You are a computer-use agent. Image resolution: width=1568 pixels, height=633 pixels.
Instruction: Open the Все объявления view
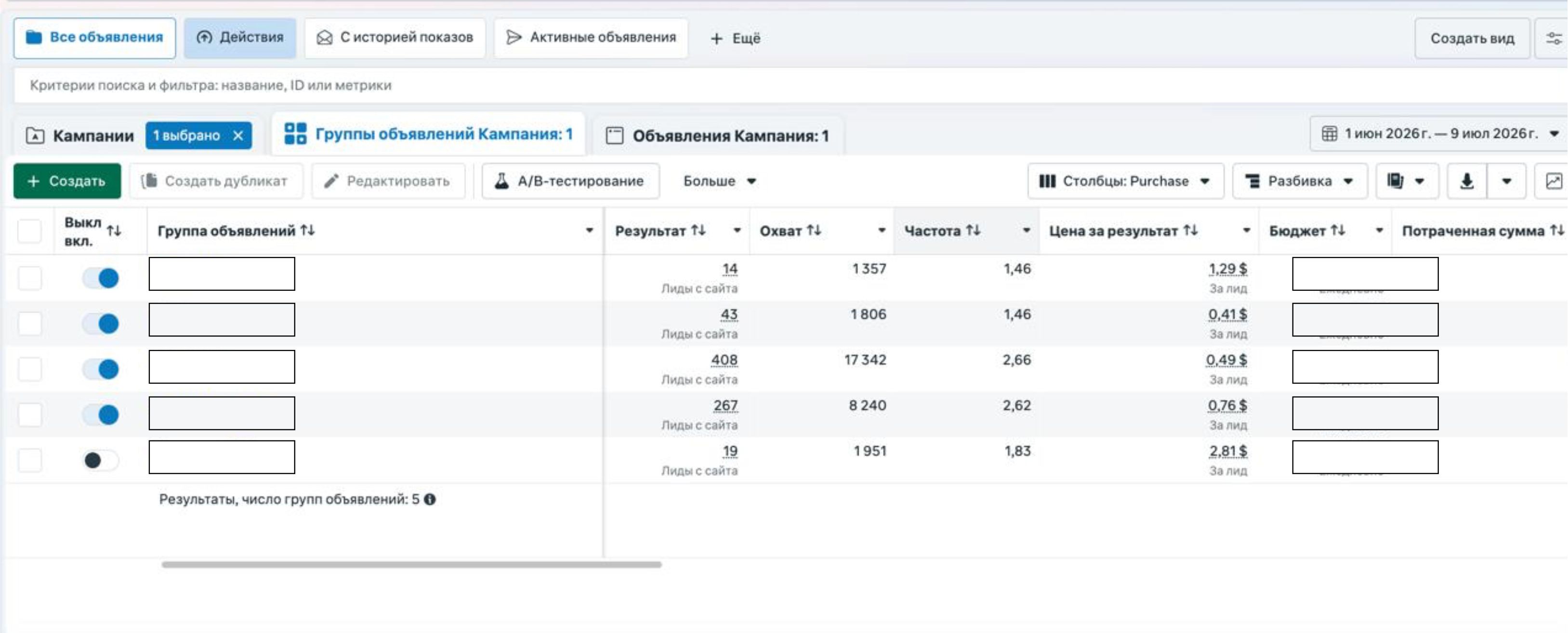click(94, 38)
